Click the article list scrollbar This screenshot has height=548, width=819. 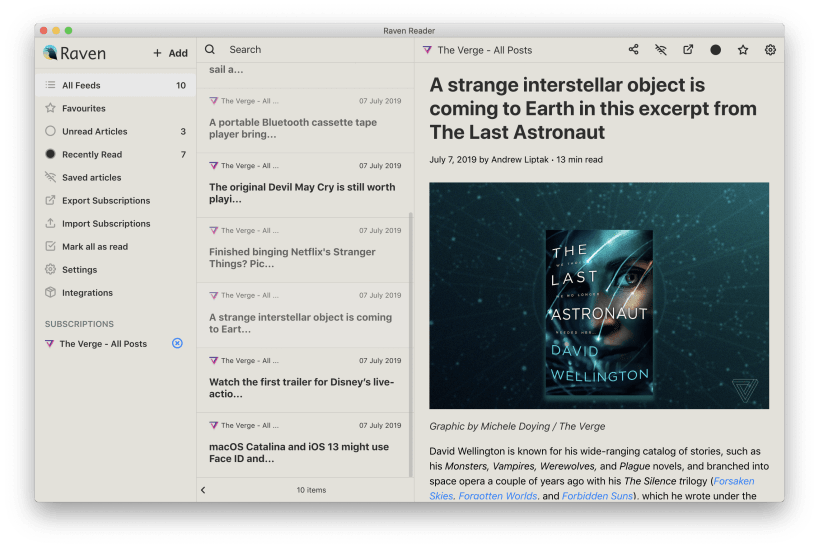pos(411,345)
